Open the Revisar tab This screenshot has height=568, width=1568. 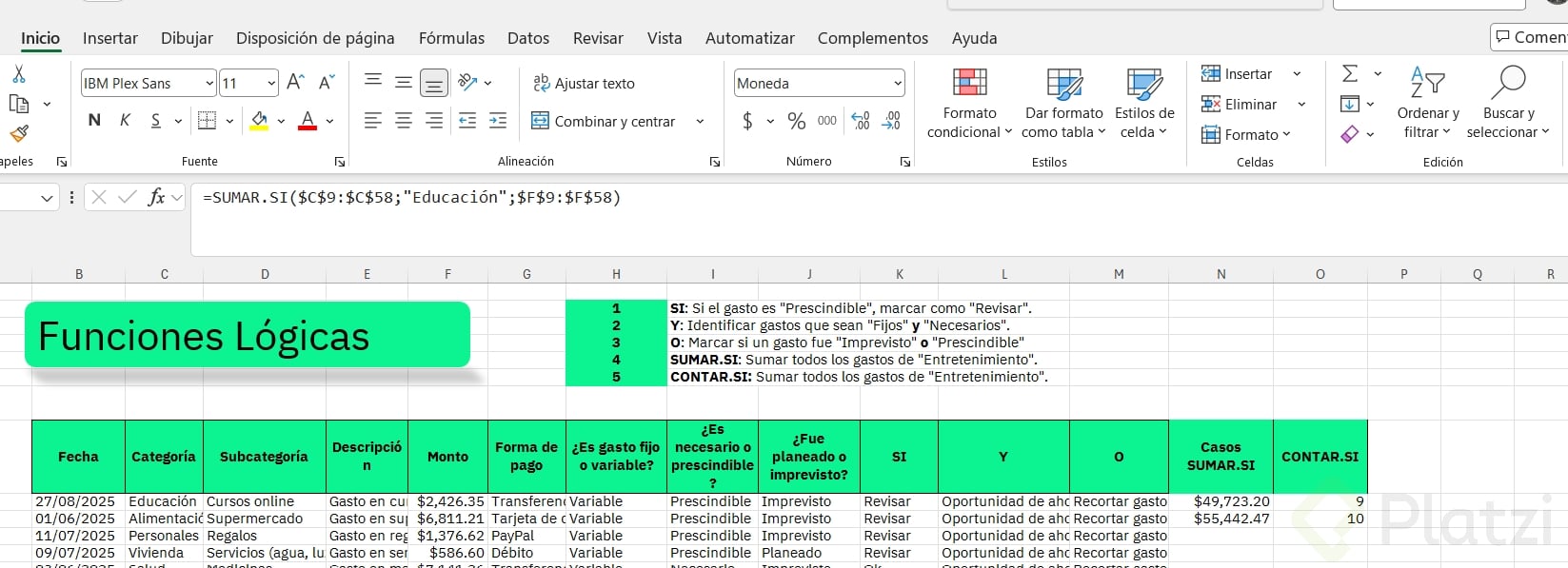pos(598,38)
